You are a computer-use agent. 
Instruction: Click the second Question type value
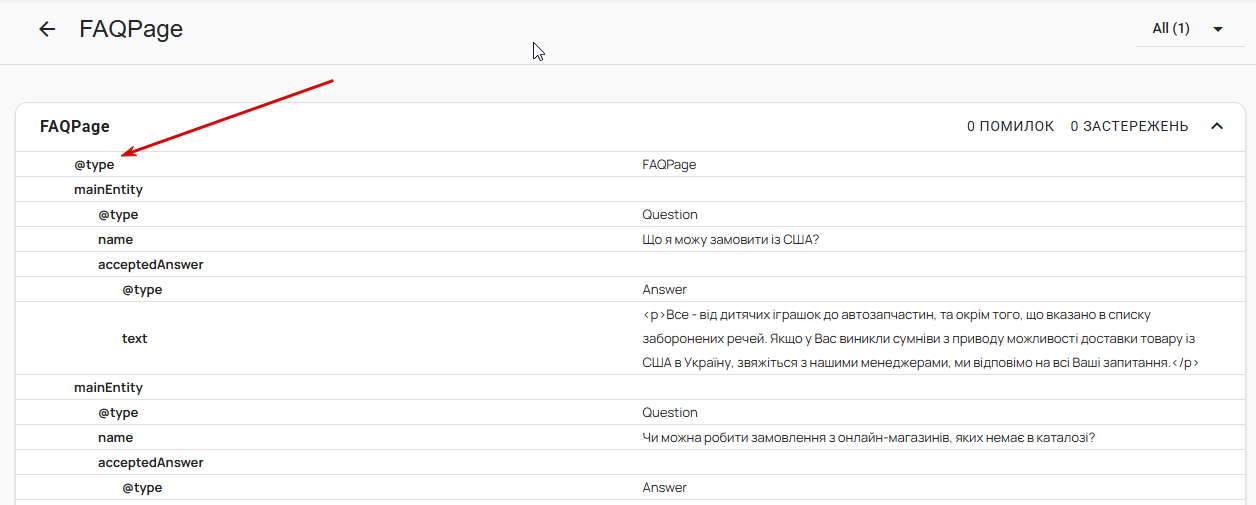[670, 413]
